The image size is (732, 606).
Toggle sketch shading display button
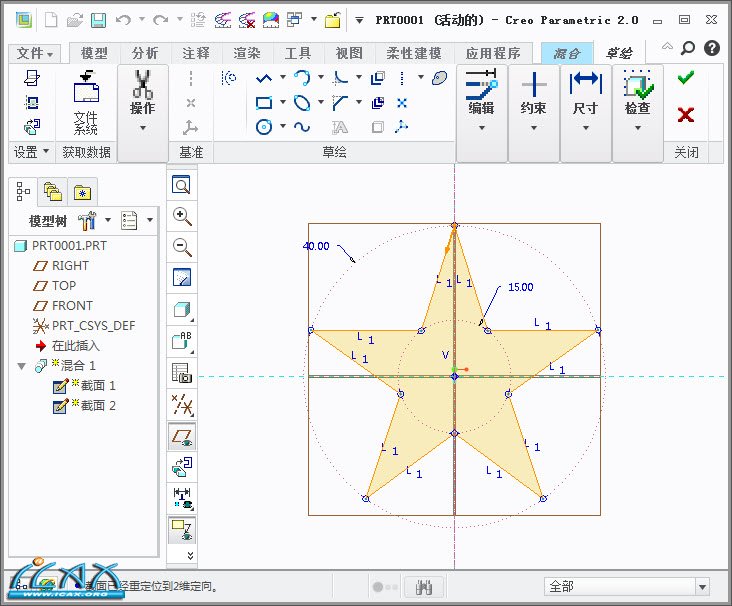(182, 527)
